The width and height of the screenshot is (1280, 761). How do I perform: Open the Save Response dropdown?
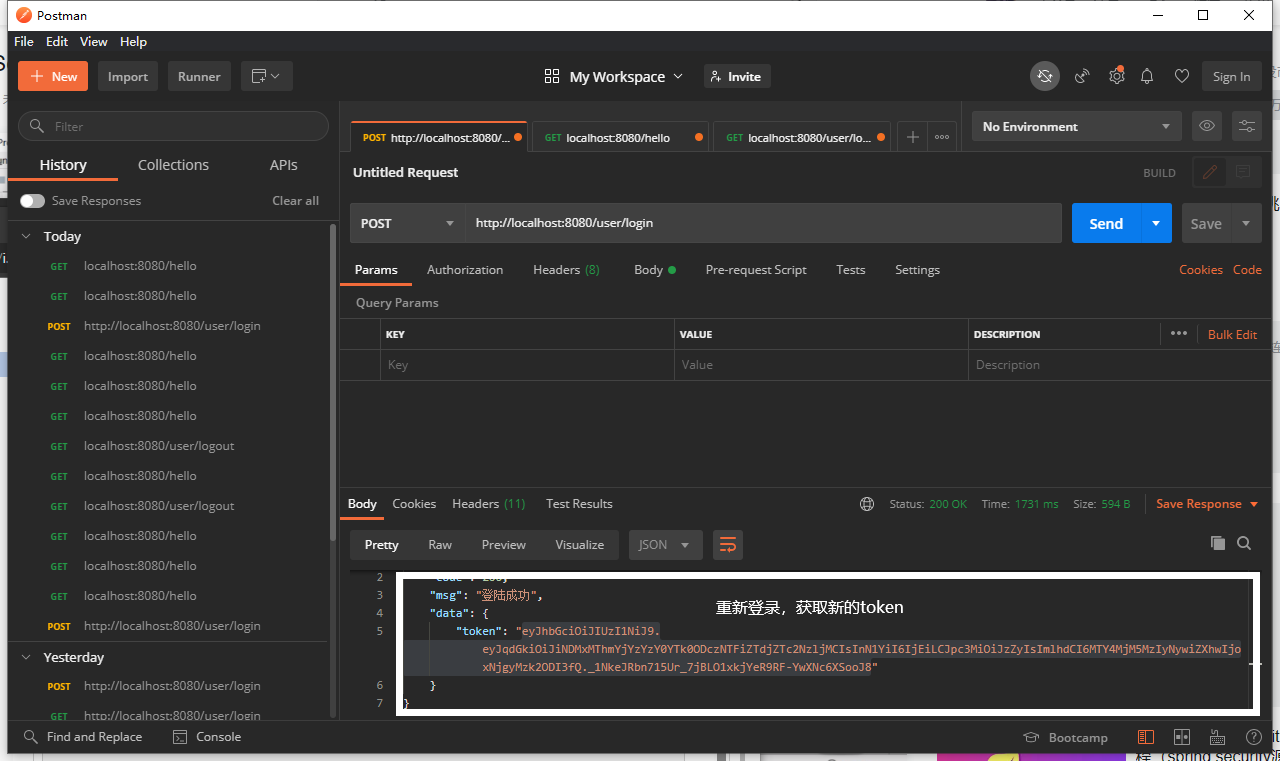click(x=1207, y=504)
